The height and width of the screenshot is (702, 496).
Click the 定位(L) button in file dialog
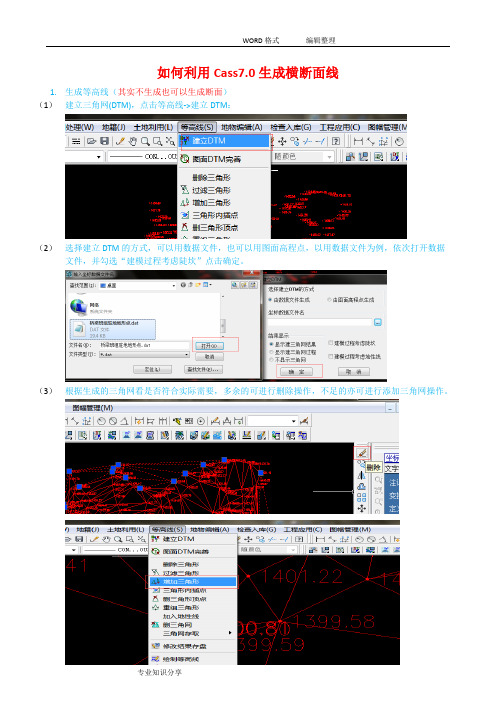[152, 369]
